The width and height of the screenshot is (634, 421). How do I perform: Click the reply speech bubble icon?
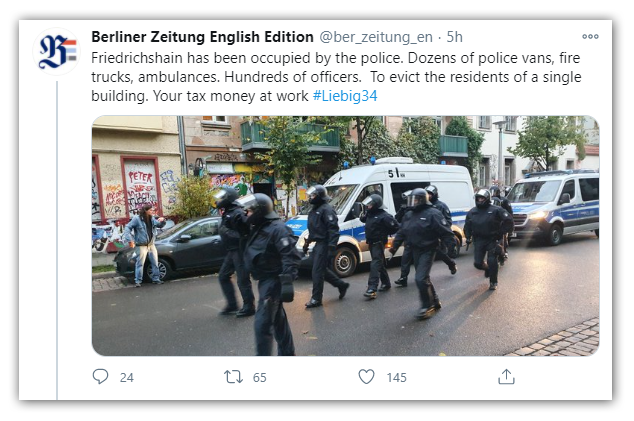pos(100,377)
